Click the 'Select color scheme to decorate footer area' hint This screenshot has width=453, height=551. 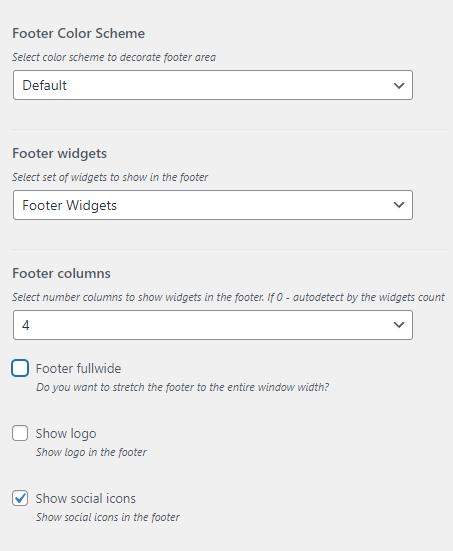(x=114, y=57)
